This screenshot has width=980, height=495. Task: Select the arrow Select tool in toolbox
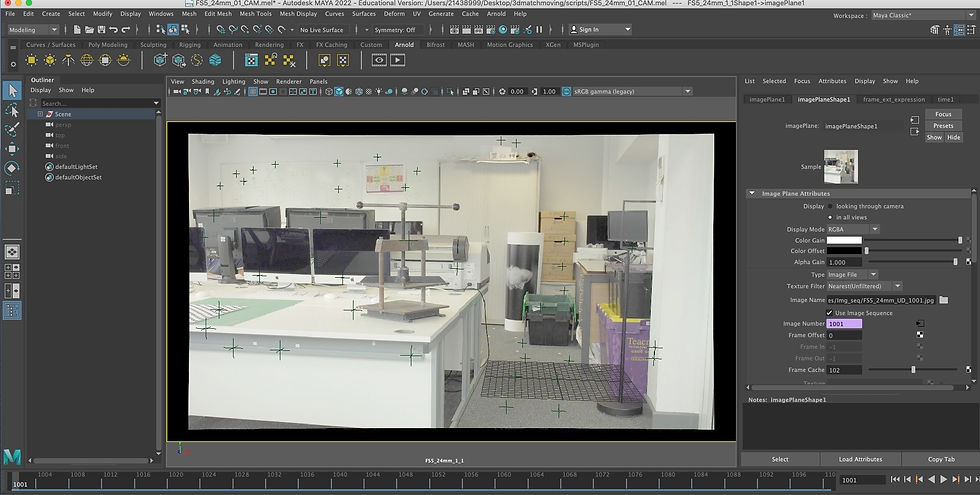tap(12, 91)
